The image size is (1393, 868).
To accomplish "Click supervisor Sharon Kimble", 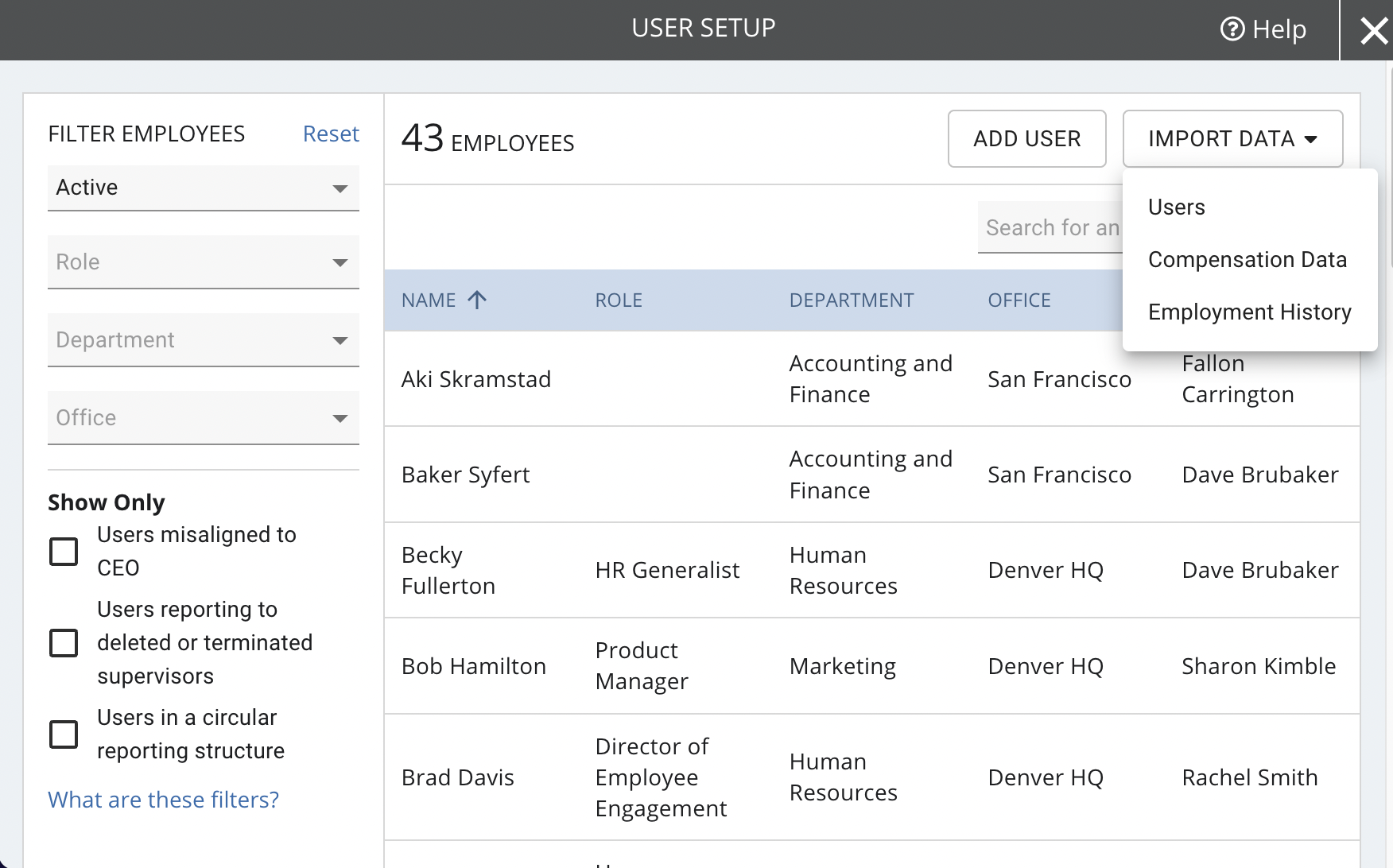I will [x=1258, y=666].
